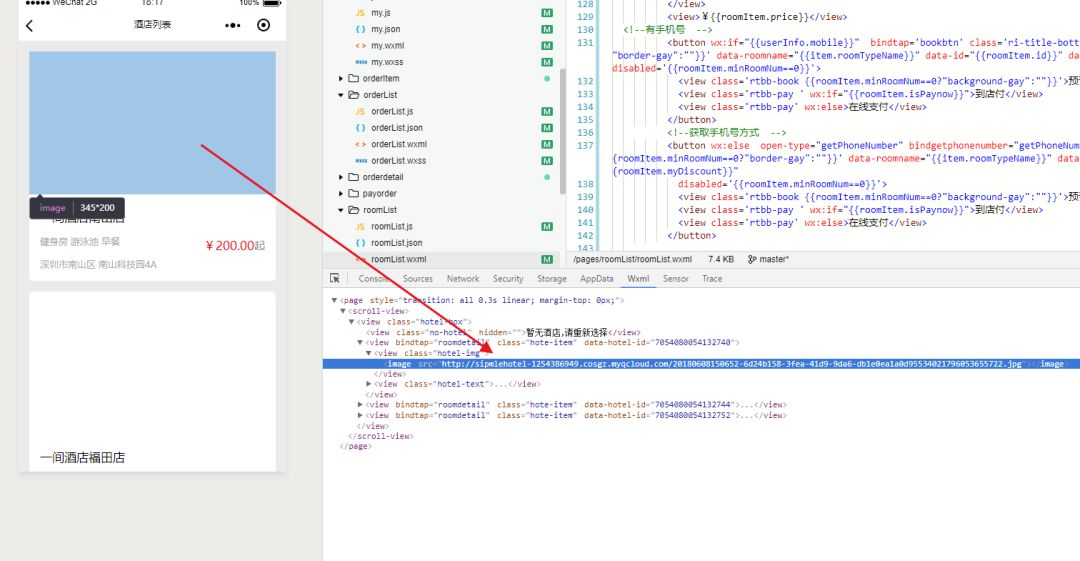This screenshot has height=561, width=1080.
Task: Select the element inspector picker icon
Action: pos(335,278)
